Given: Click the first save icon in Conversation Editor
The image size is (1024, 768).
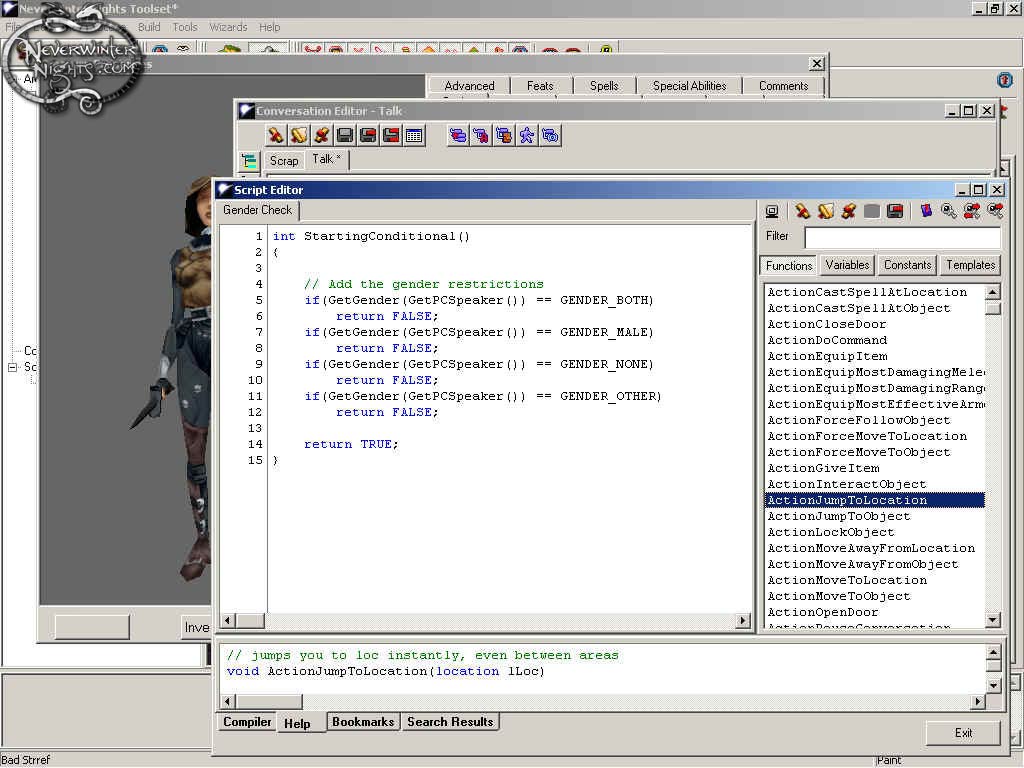Looking at the screenshot, I should (x=345, y=135).
